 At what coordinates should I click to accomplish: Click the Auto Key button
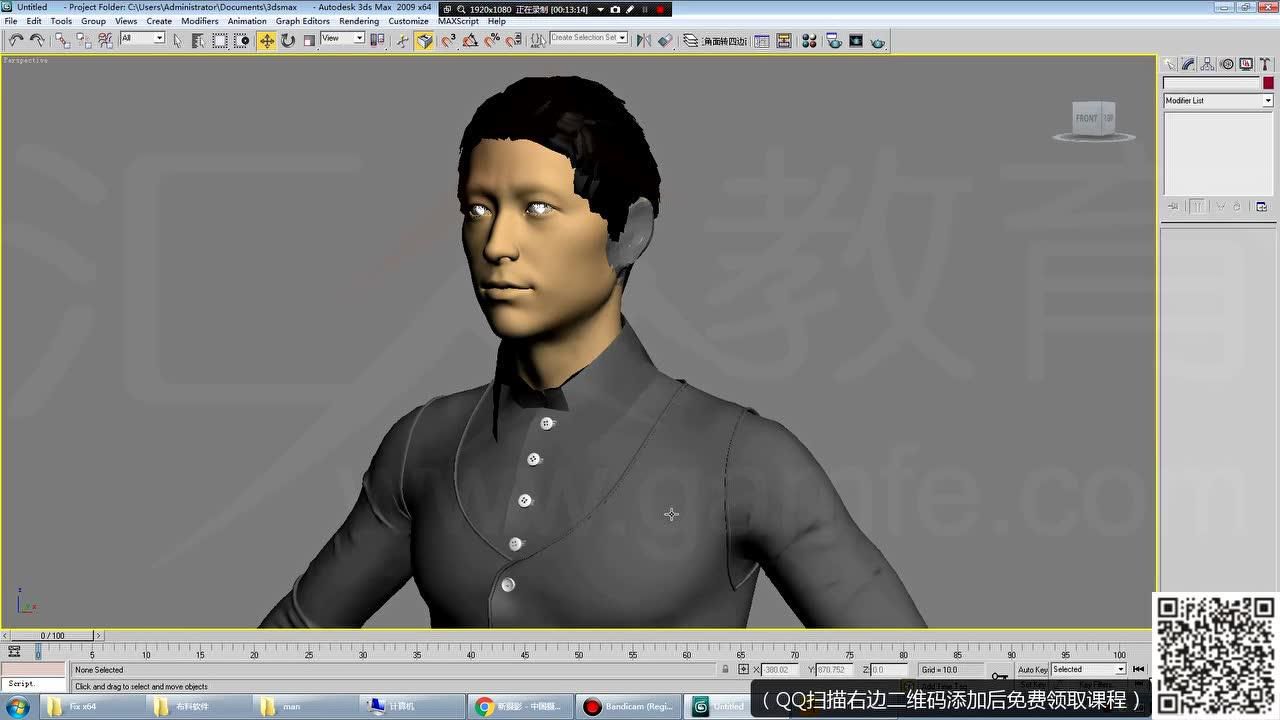(1033, 669)
